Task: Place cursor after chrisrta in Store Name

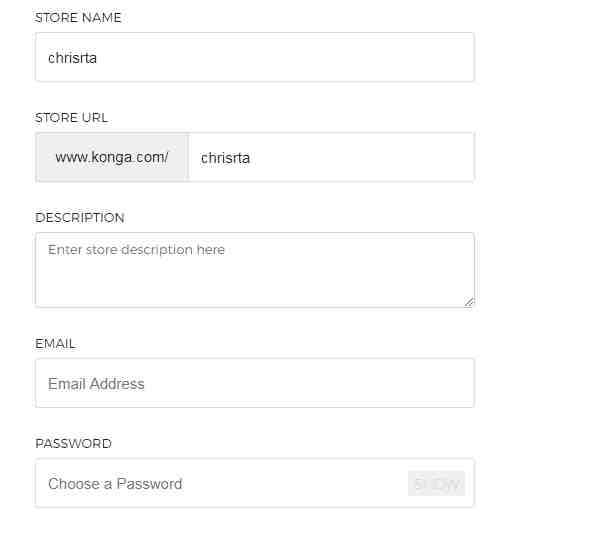Action: [x=97, y=58]
